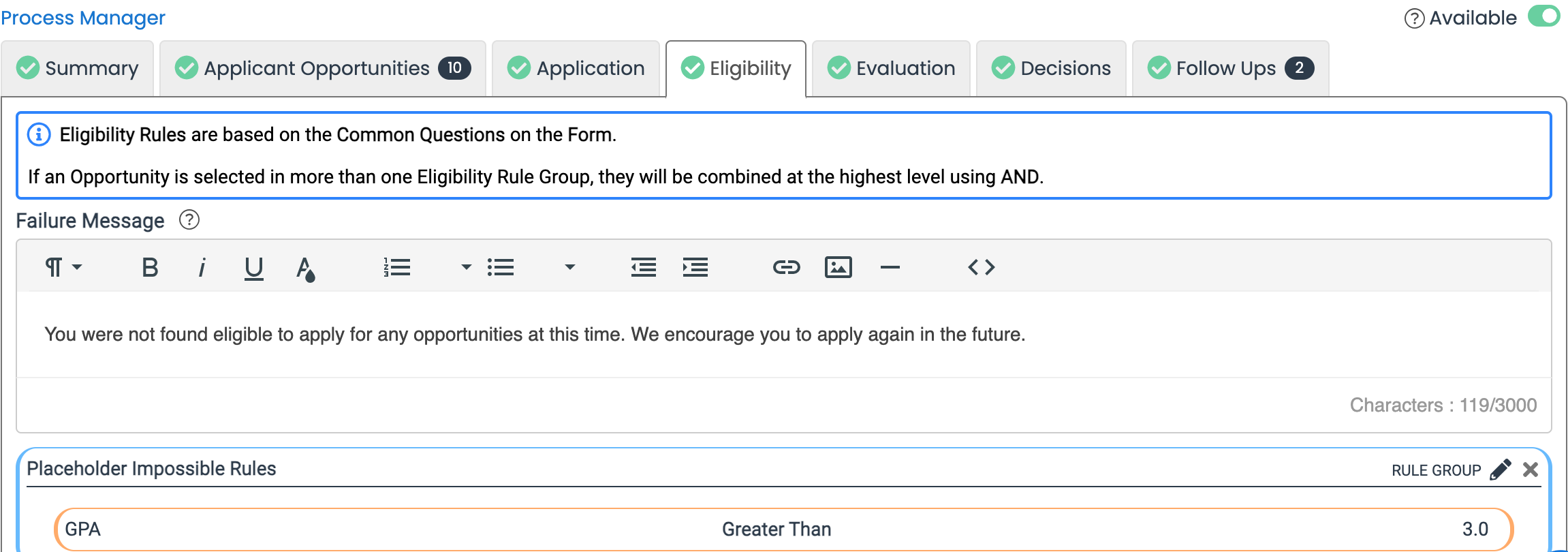
Task: Delete the Placeholder Impossible Rules group
Action: tap(1531, 470)
